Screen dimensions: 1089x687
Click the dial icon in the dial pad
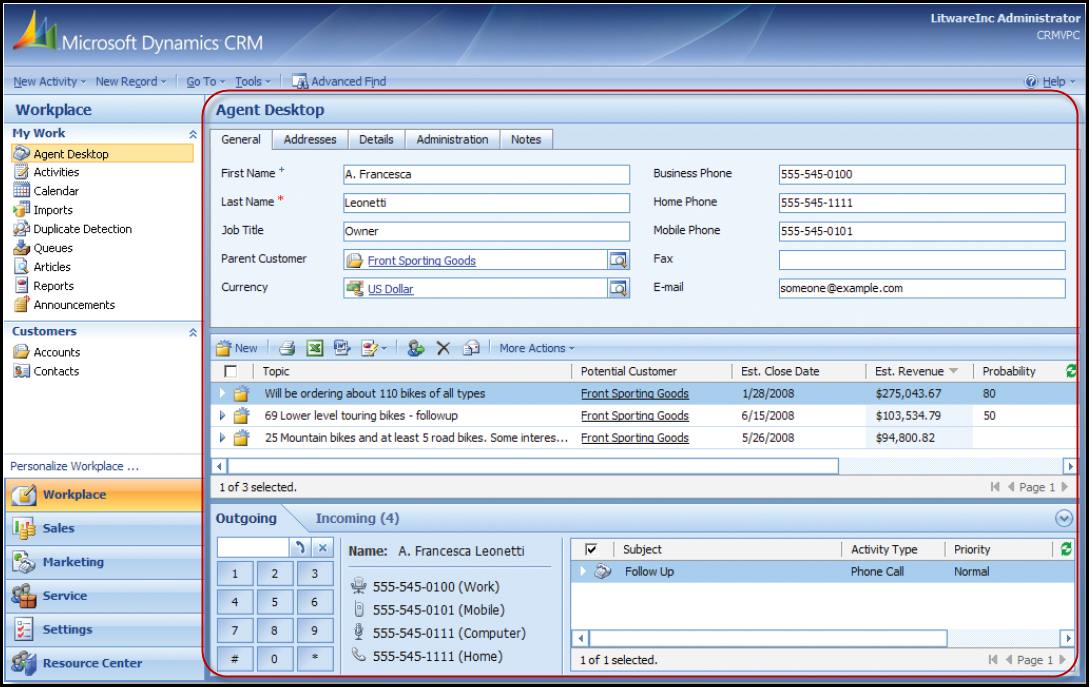(300, 547)
